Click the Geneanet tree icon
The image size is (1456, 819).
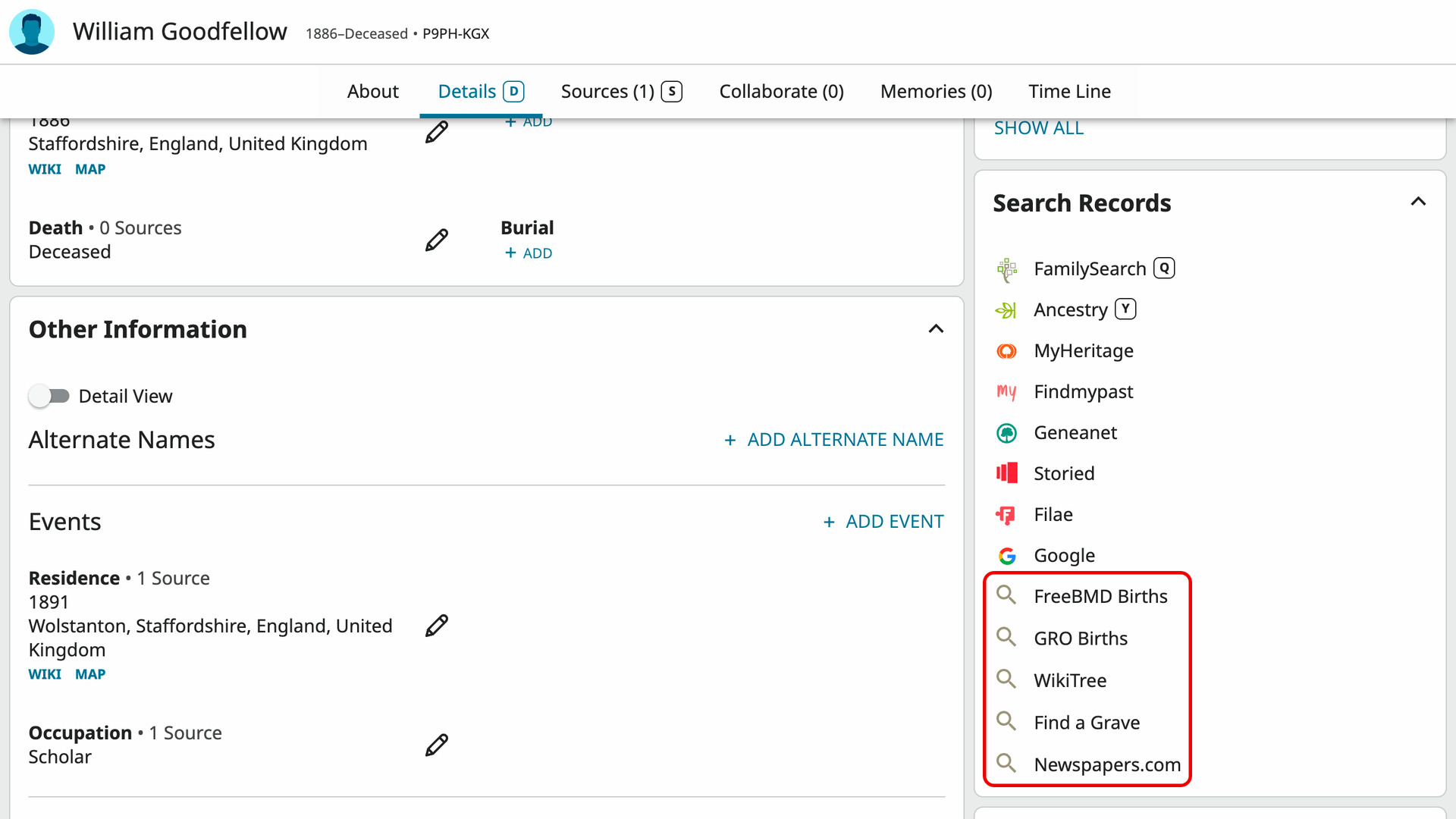[x=1006, y=433]
